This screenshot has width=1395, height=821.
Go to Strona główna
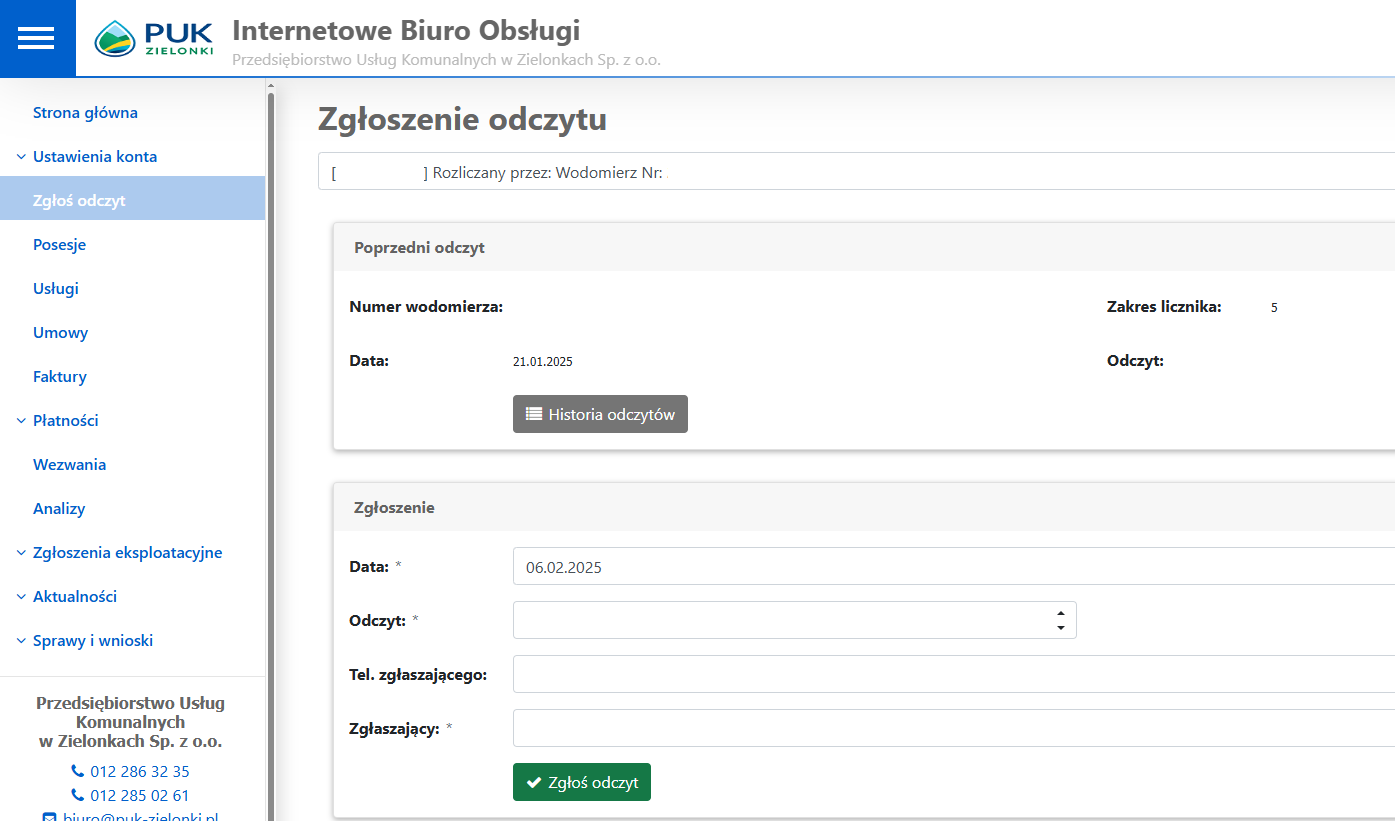(x=85, y=112)
